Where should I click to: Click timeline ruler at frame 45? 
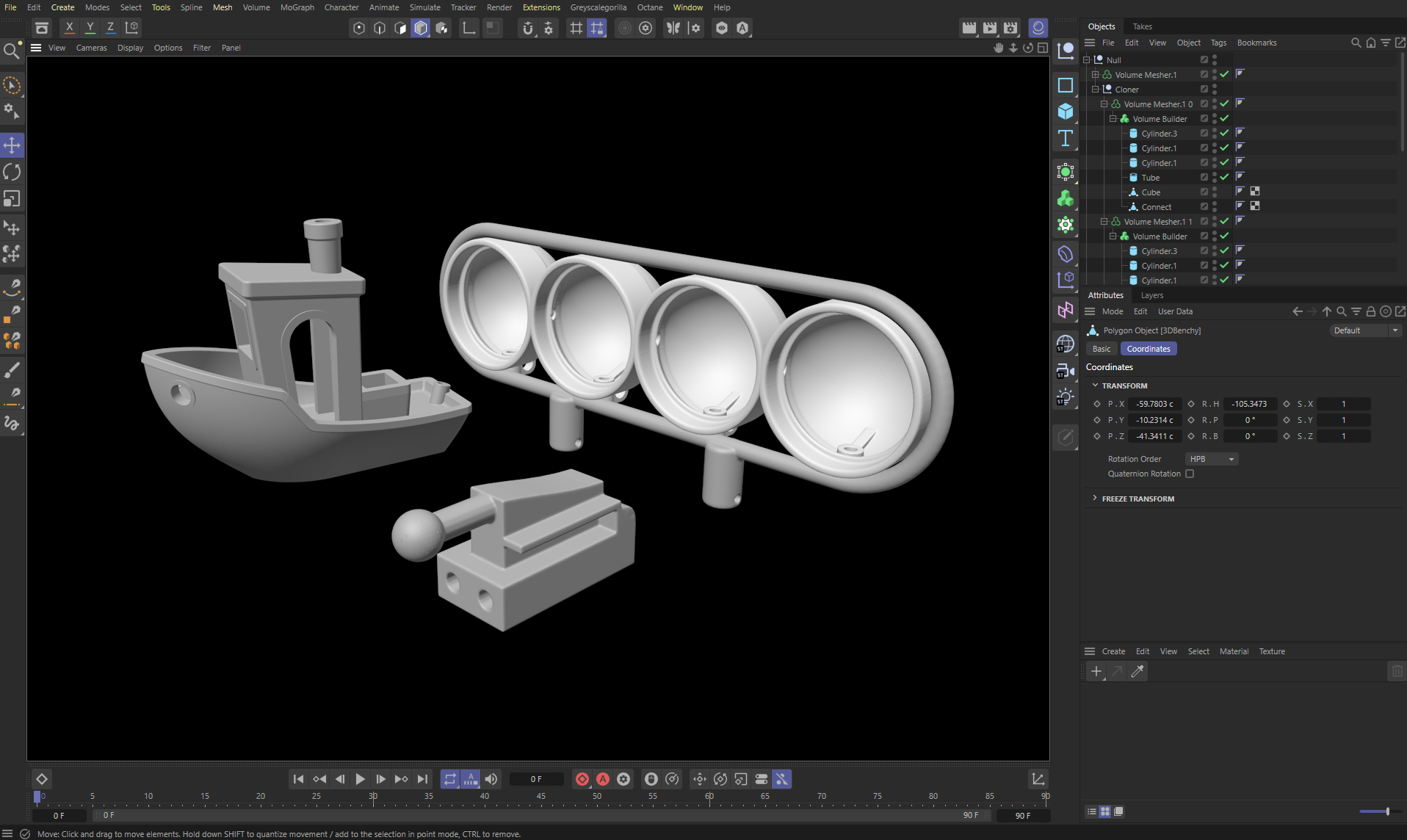click(540, 797)
